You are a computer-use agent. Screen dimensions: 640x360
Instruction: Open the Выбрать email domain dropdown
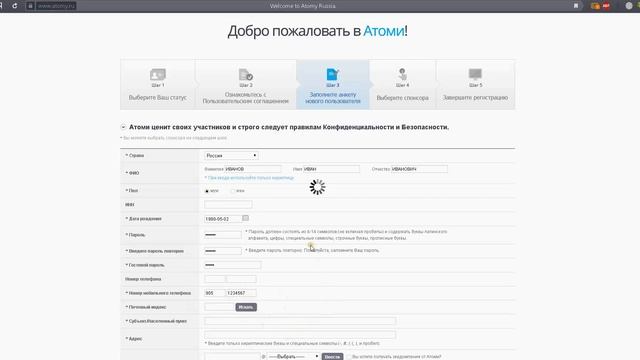(293, 356)
